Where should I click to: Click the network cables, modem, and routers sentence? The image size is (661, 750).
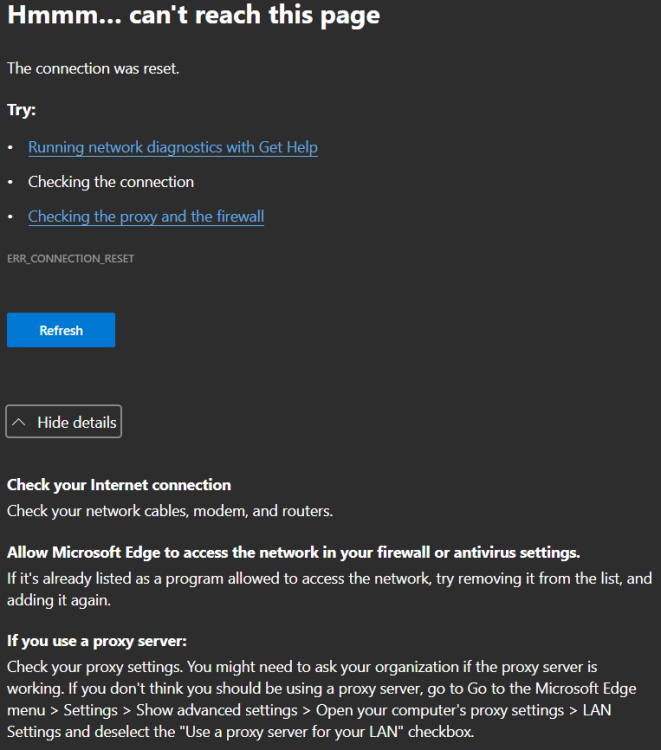(x=170, y=511)
